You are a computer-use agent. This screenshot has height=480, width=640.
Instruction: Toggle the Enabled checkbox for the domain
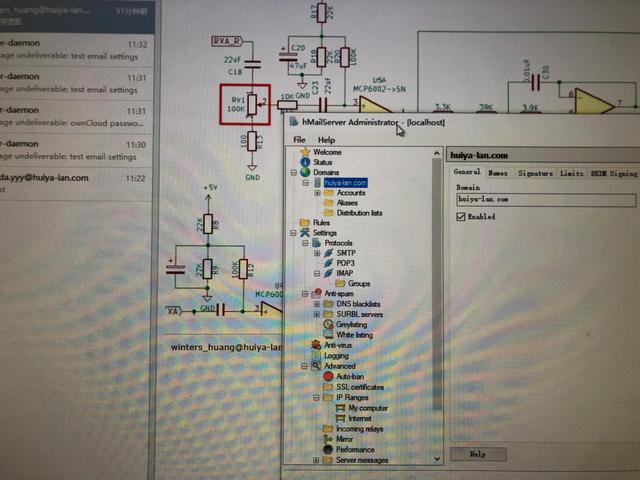pyautogui.click(x=461, y=217)
